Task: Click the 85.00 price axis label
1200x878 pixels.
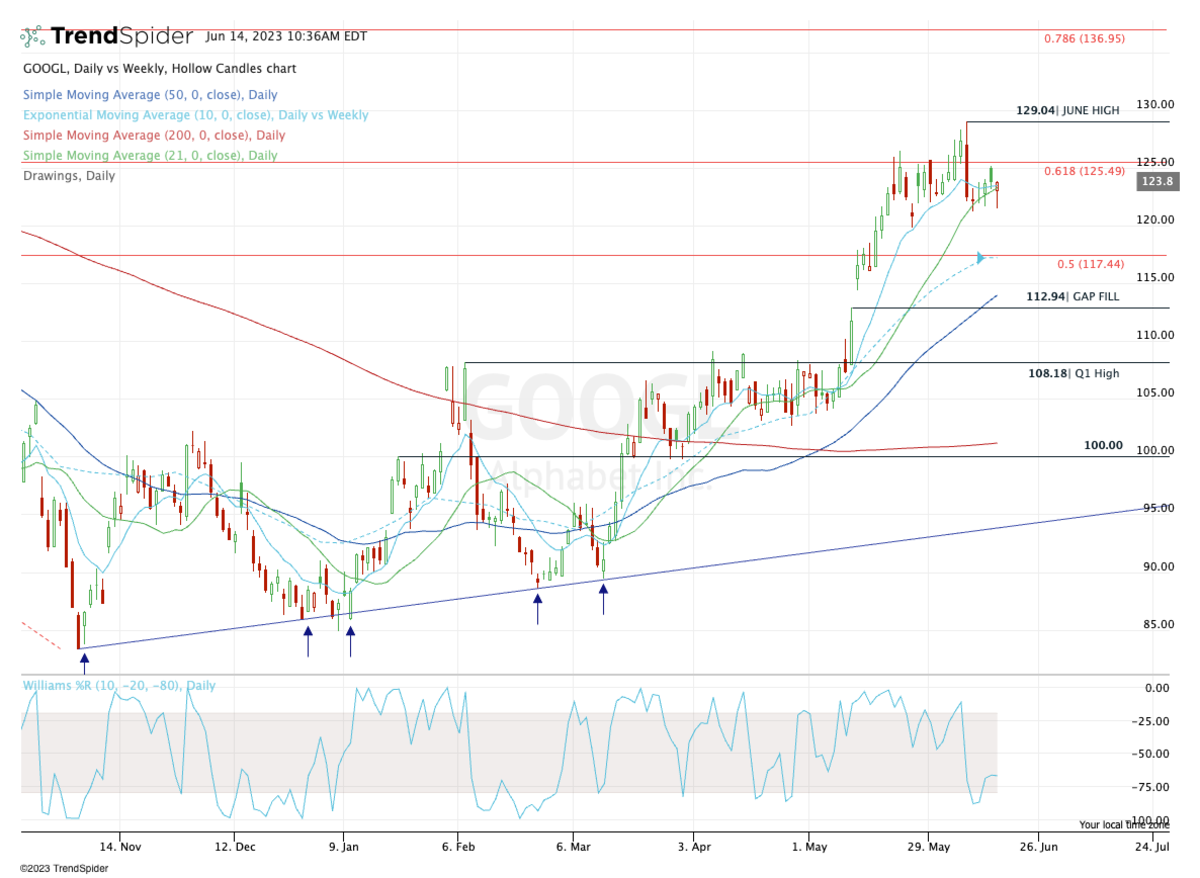Action: pyautogui.click(x=1157, y=624)
